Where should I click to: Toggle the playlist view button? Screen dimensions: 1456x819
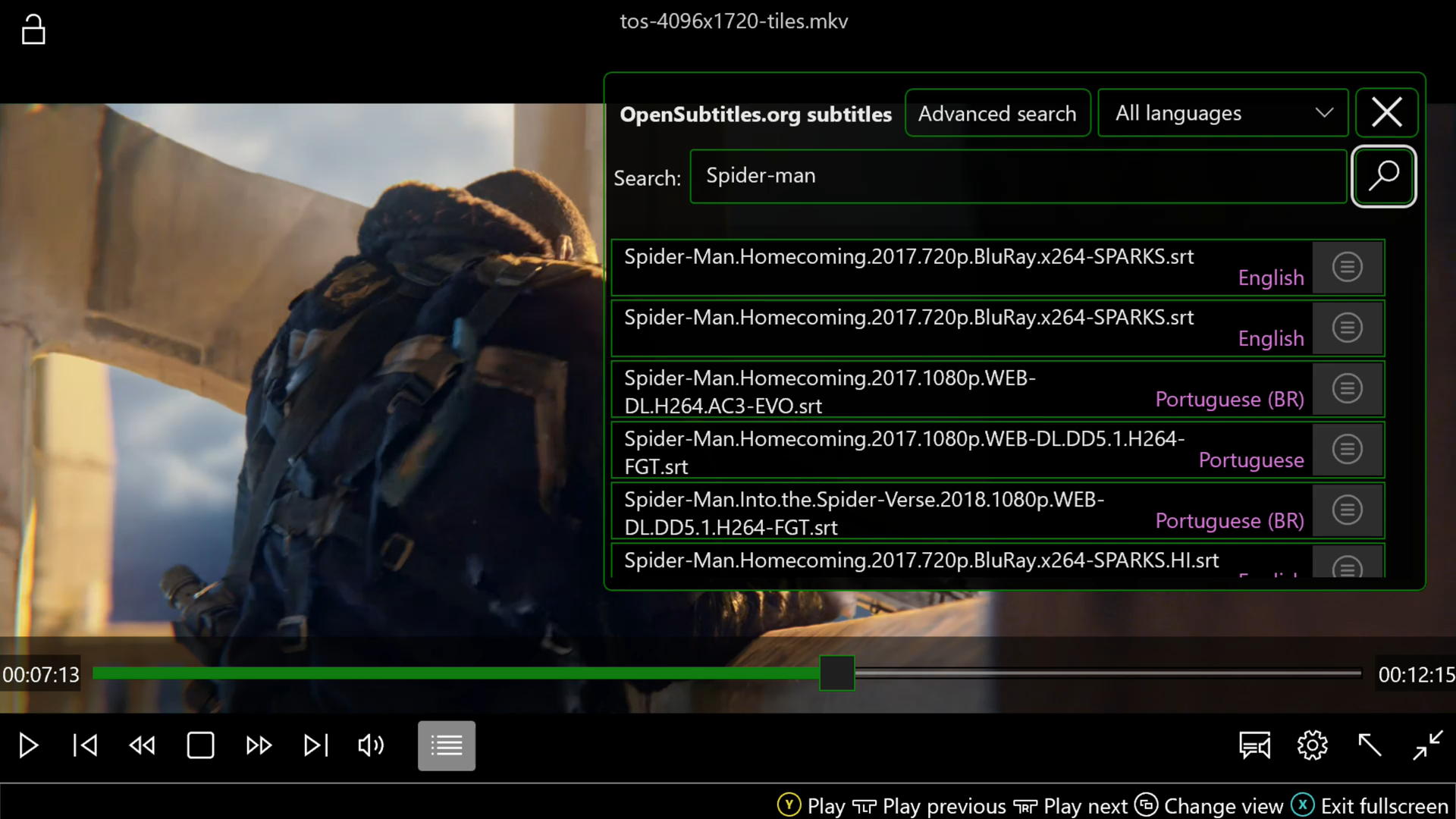coord(446,745)
